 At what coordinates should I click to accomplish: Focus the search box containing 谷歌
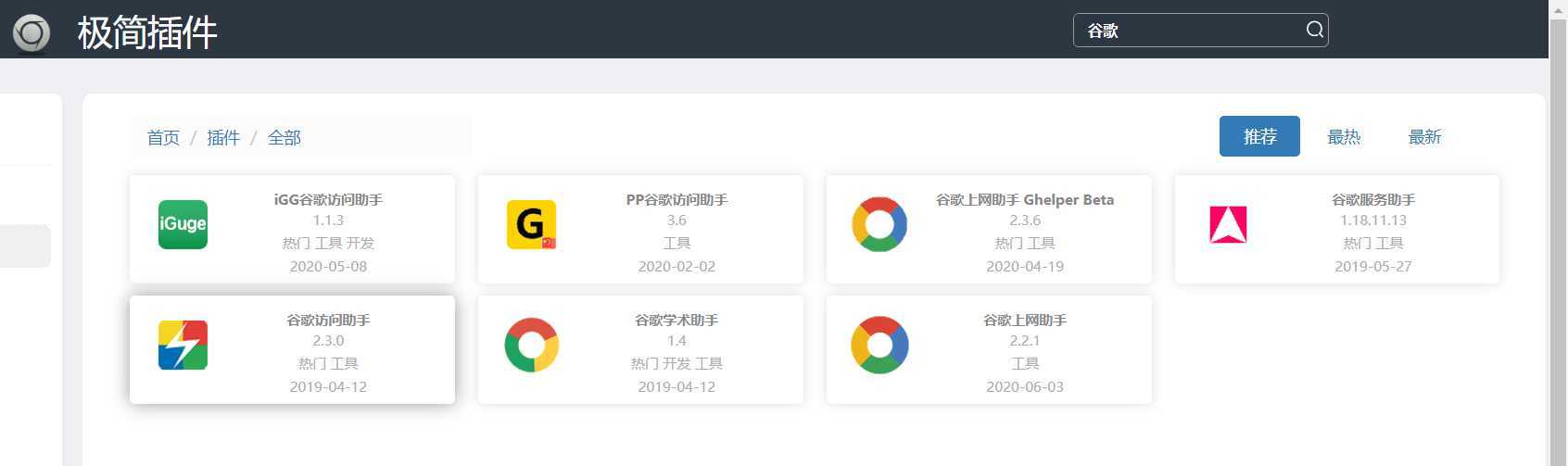(x=1200, y=30)
